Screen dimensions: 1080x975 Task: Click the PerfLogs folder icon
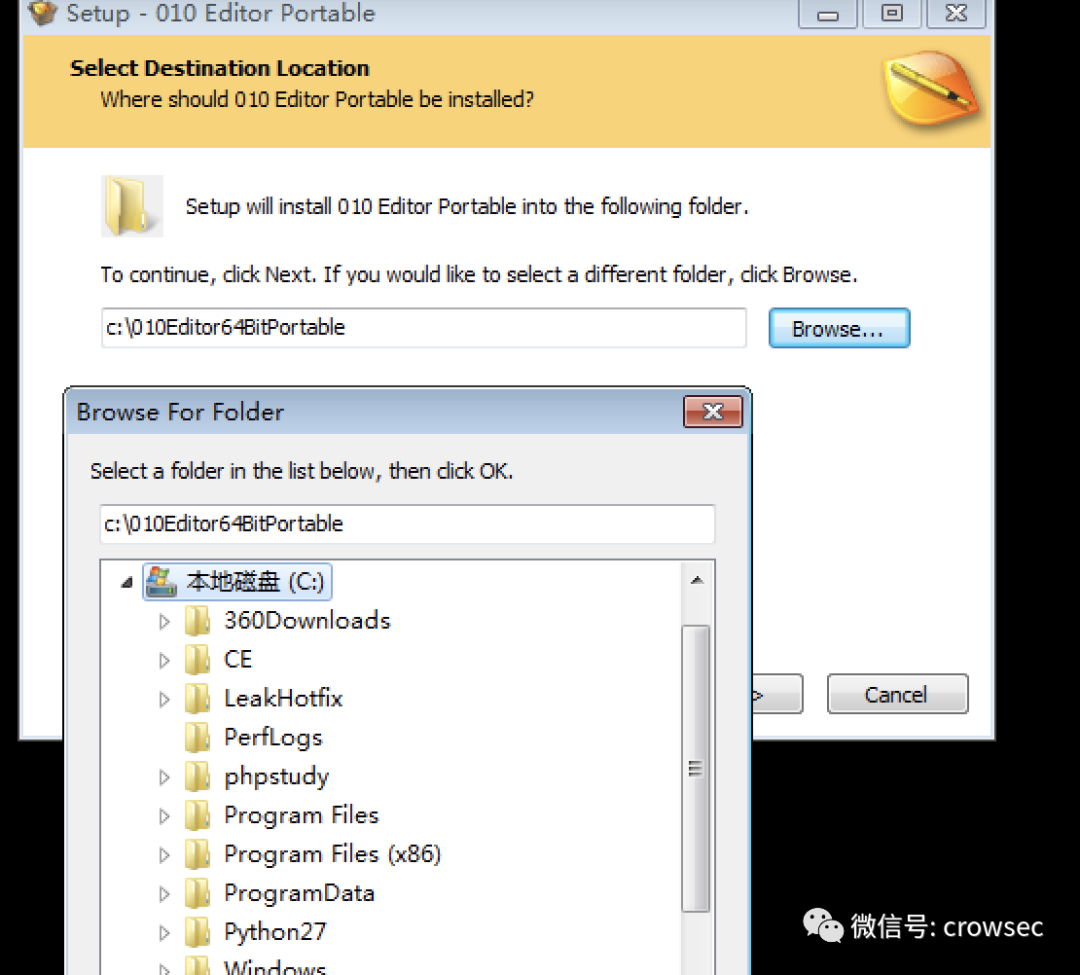197,737
